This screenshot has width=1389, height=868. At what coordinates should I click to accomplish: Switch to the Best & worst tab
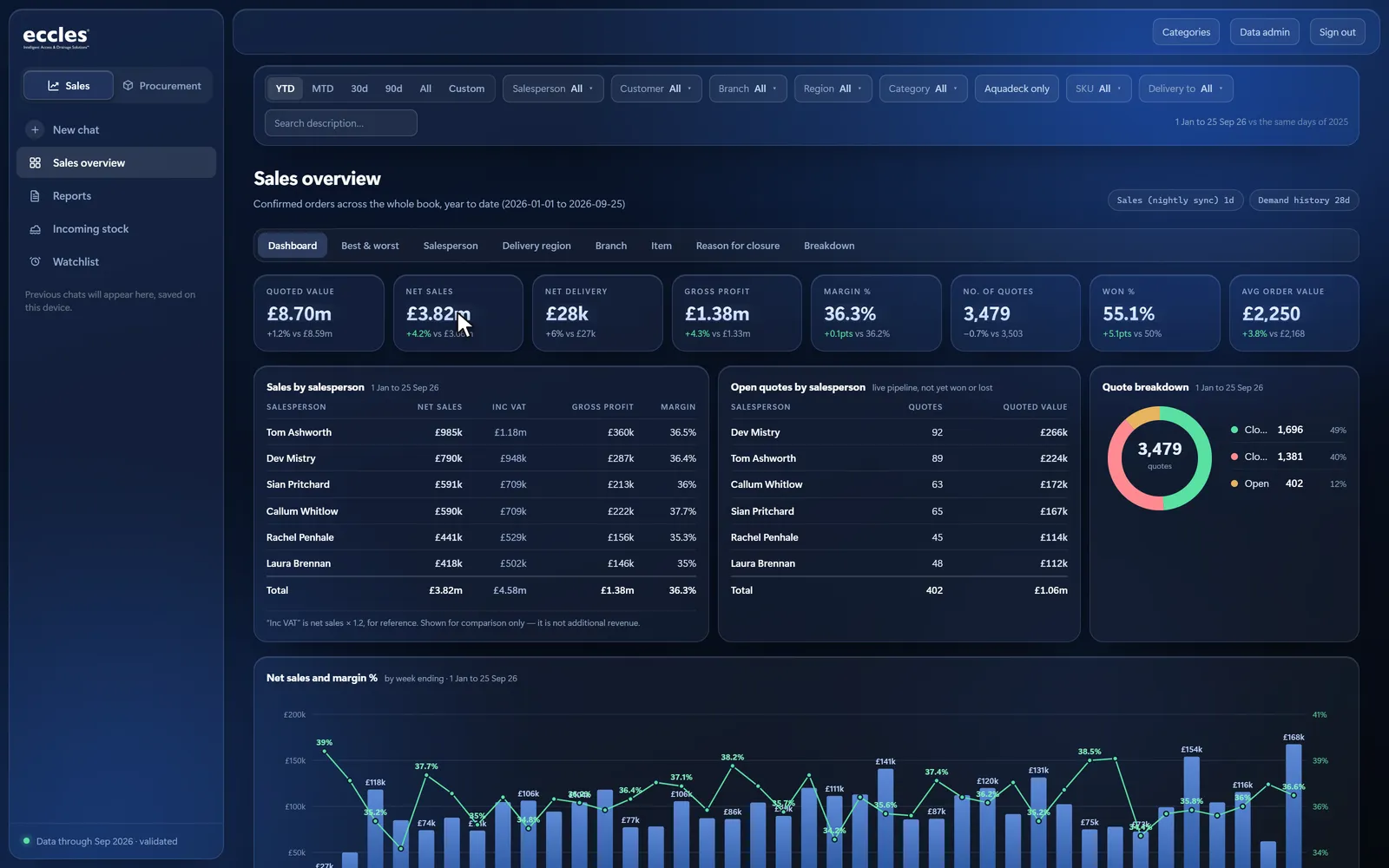point(370,246)
